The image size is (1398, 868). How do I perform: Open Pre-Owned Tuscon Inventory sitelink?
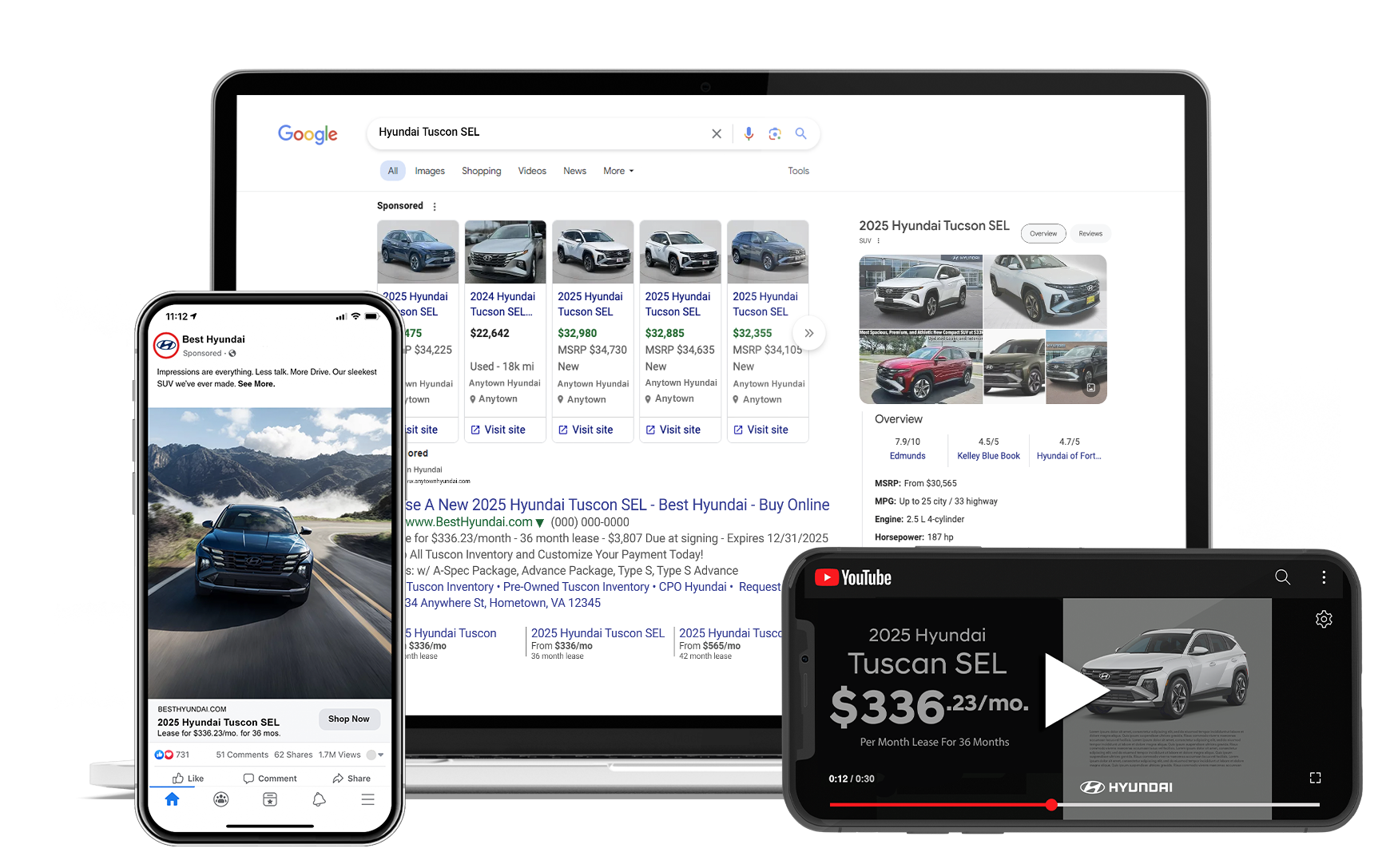(x=576, y=587)
